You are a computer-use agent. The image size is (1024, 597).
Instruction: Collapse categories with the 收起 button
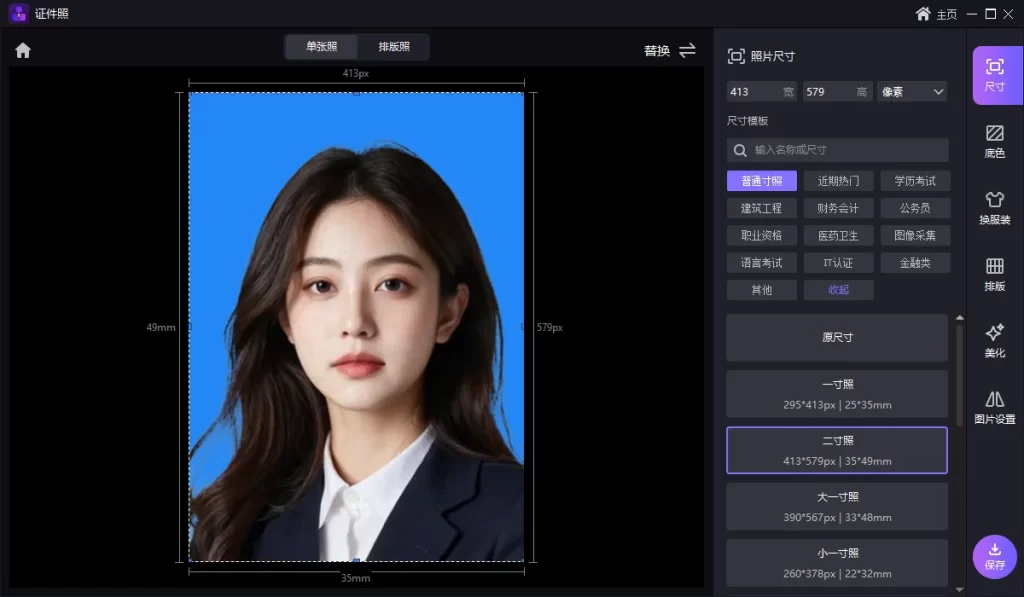(x=838, y=290)
